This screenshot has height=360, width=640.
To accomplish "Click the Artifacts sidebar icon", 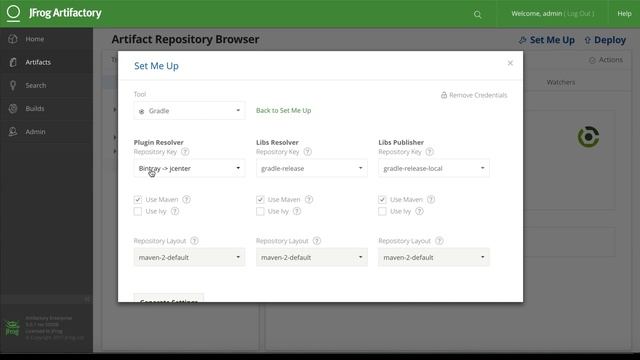I will pos(13,62).
